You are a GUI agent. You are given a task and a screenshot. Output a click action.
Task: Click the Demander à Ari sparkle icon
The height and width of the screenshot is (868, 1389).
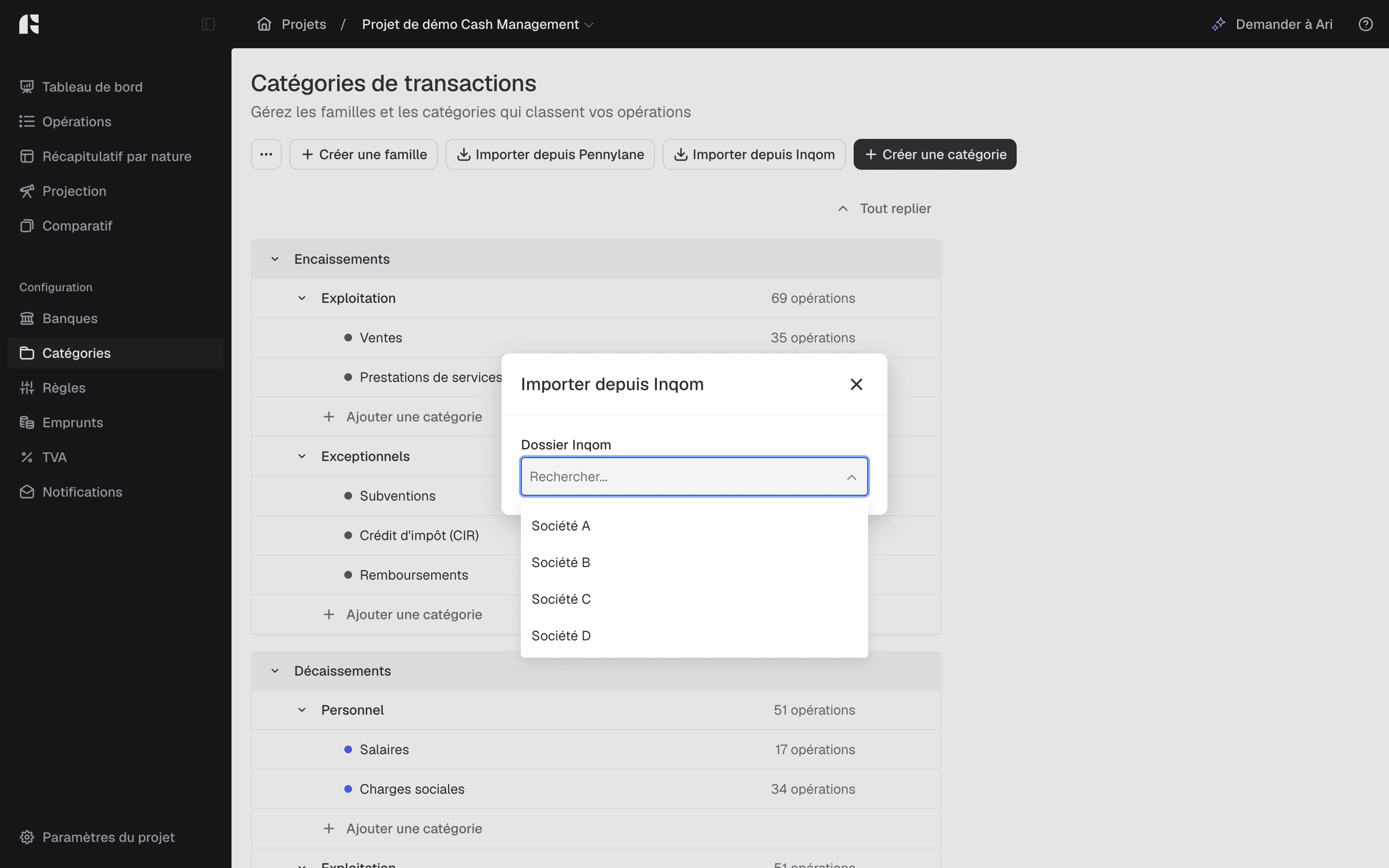pyautogui.click(x=1219, y=24)
